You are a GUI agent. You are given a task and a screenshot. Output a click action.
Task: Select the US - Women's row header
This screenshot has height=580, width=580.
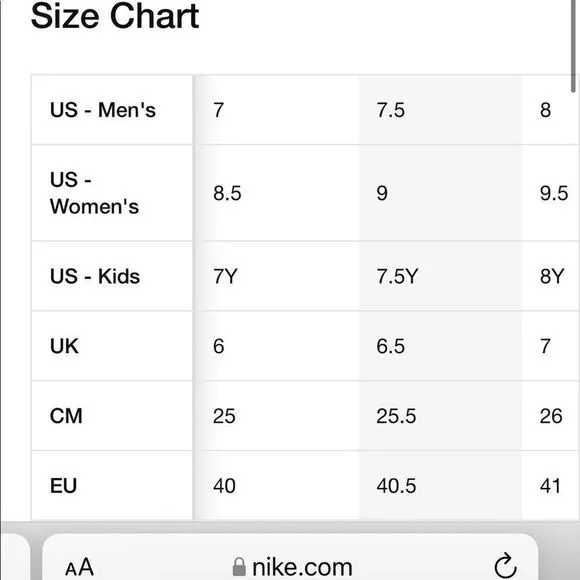point(112,193)
